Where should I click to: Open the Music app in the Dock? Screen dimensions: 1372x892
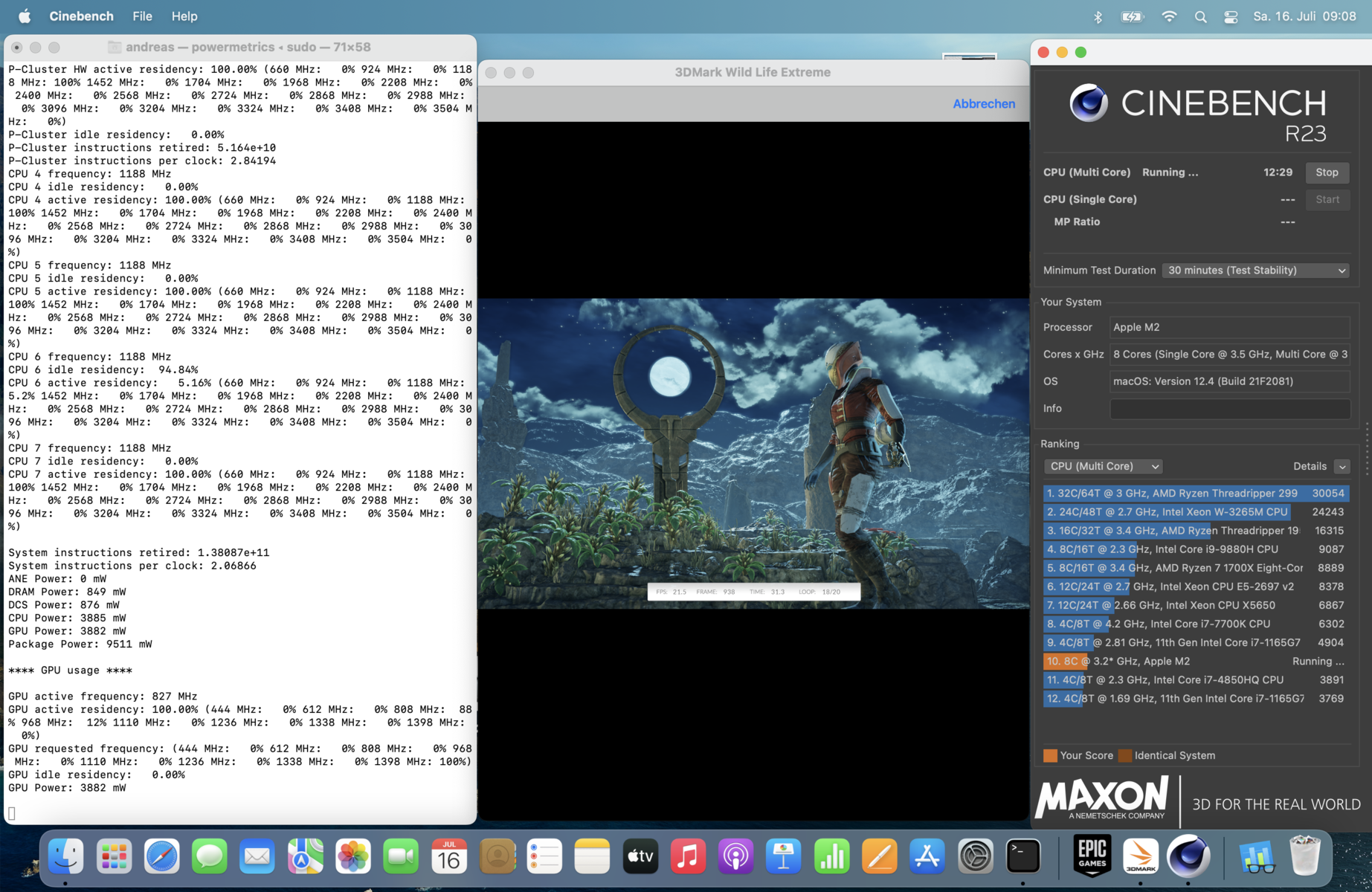pyautogui.click(x=688, y=856)
